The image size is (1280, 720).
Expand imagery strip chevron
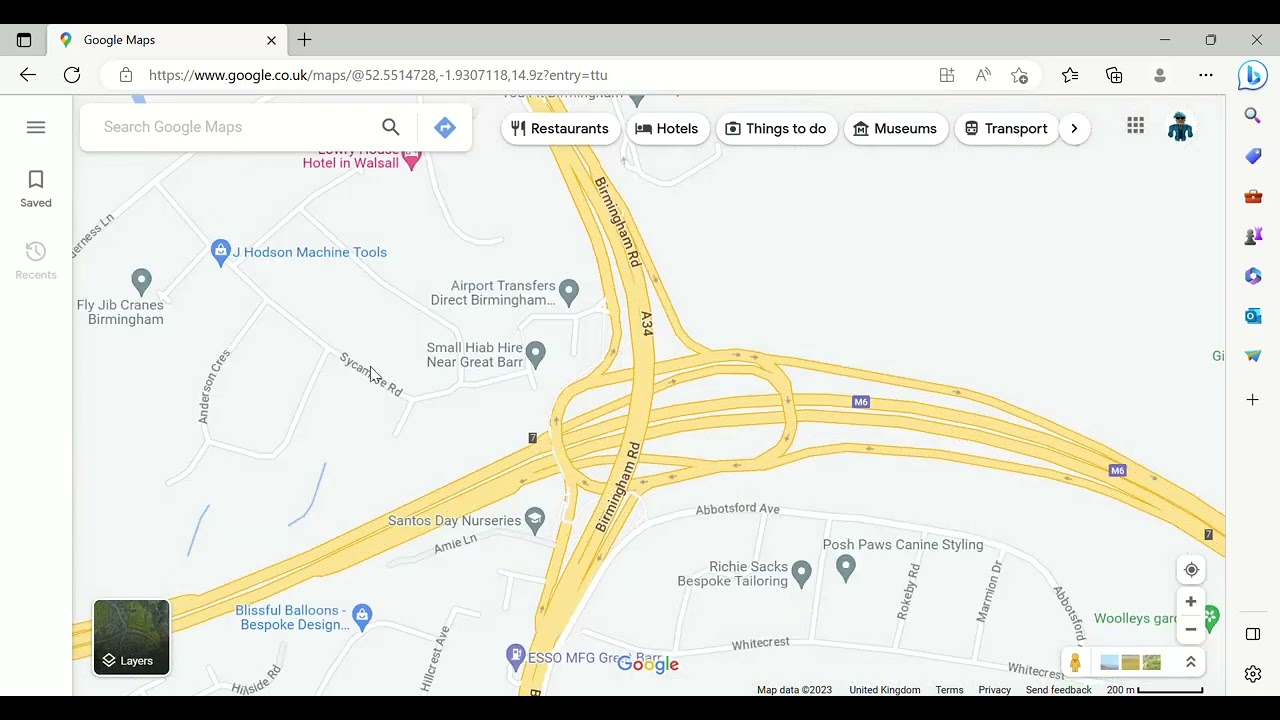click(1191, 662)
